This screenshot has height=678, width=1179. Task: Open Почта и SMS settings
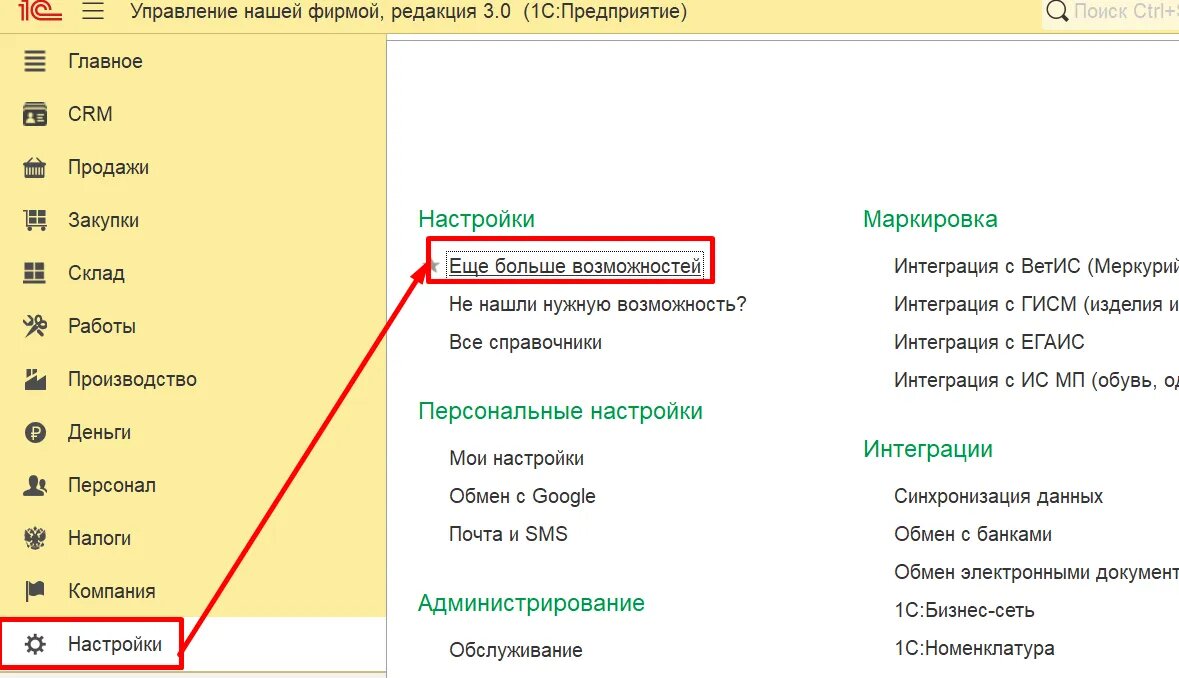pos(508,534)
